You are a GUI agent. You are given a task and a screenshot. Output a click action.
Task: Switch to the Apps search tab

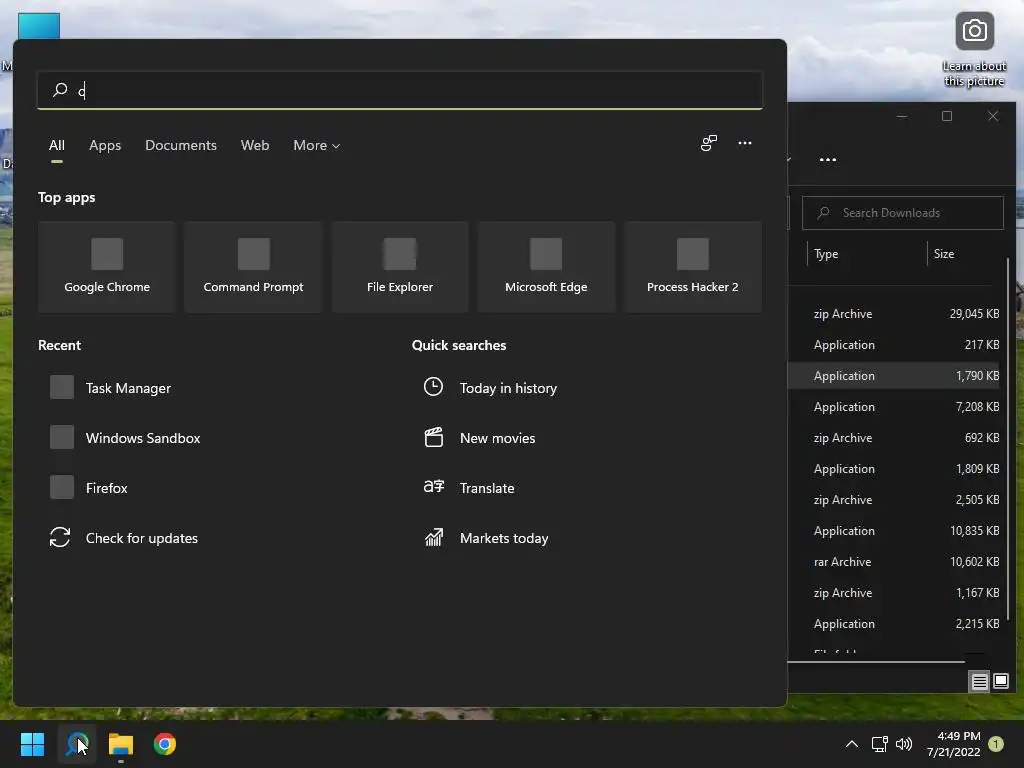[x=105, y=145]
